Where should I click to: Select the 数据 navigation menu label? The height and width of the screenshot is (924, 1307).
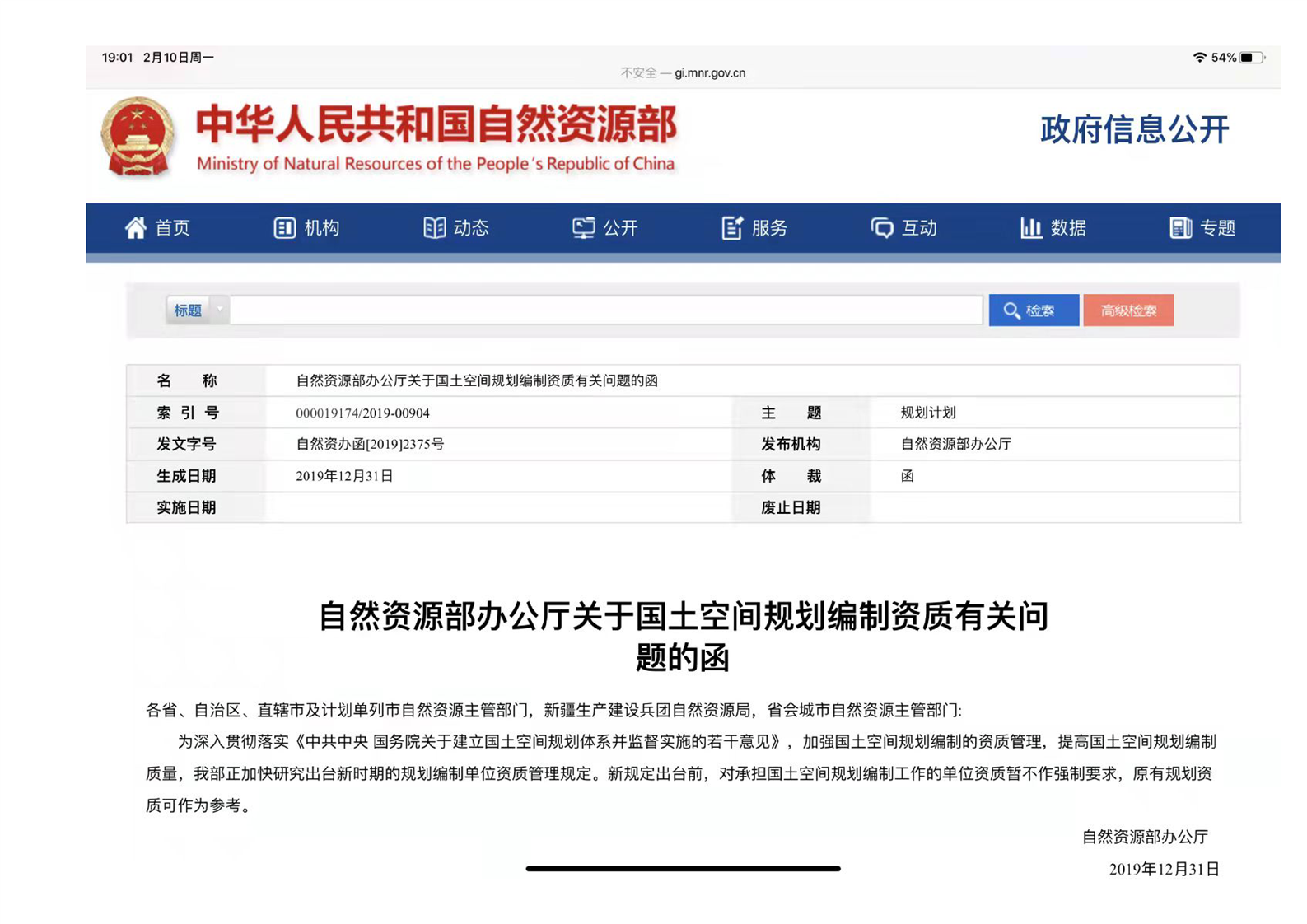click(1068, 228)
